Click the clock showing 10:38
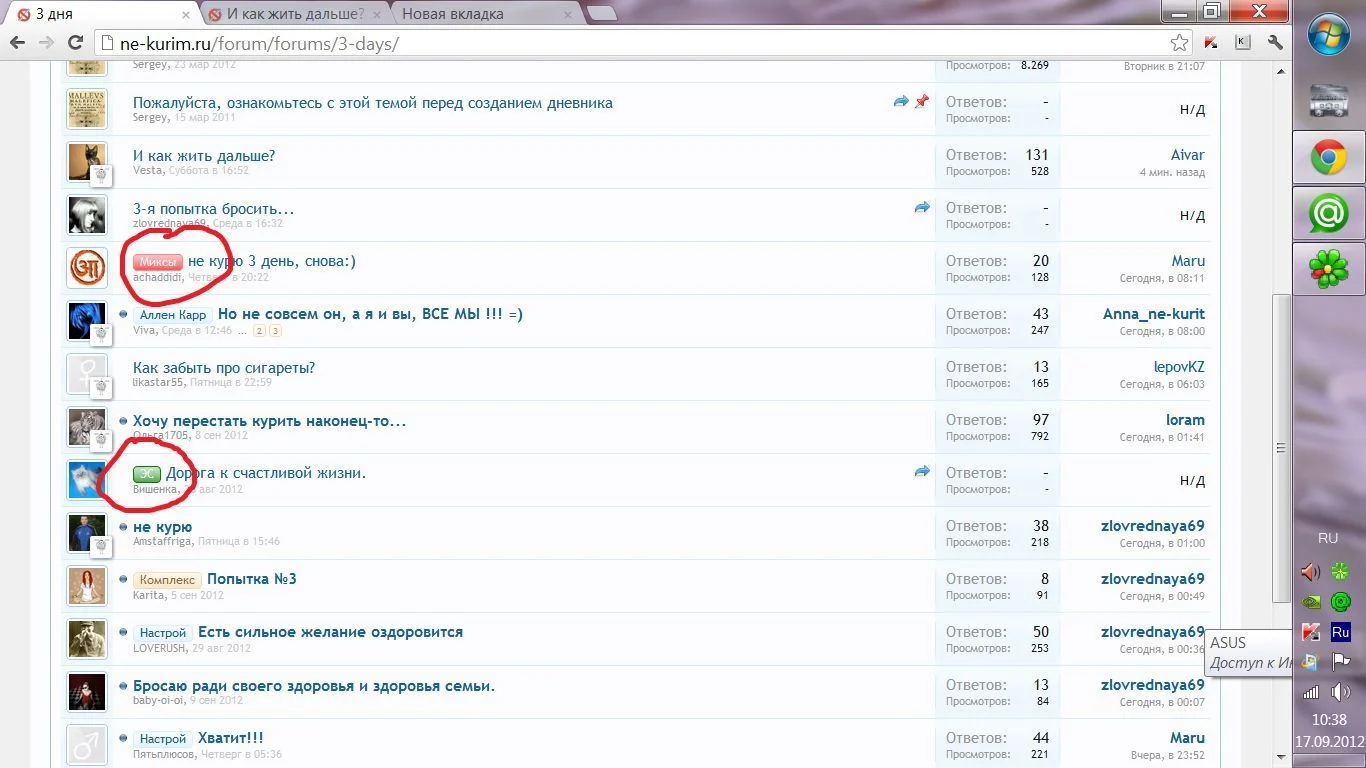1366x768 pixels. (x=1329, y=720)
